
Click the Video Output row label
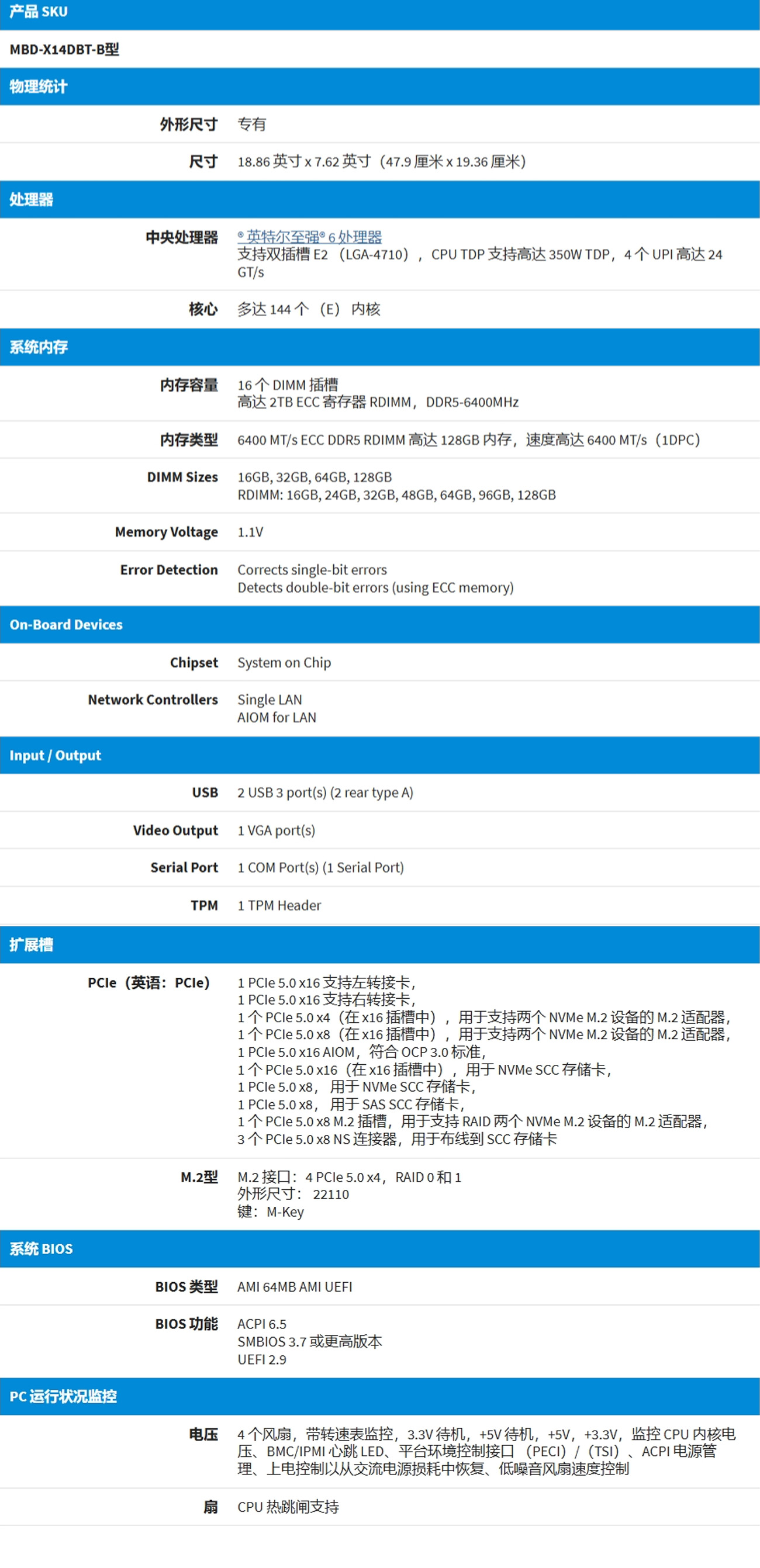click(x=175, y=830)
